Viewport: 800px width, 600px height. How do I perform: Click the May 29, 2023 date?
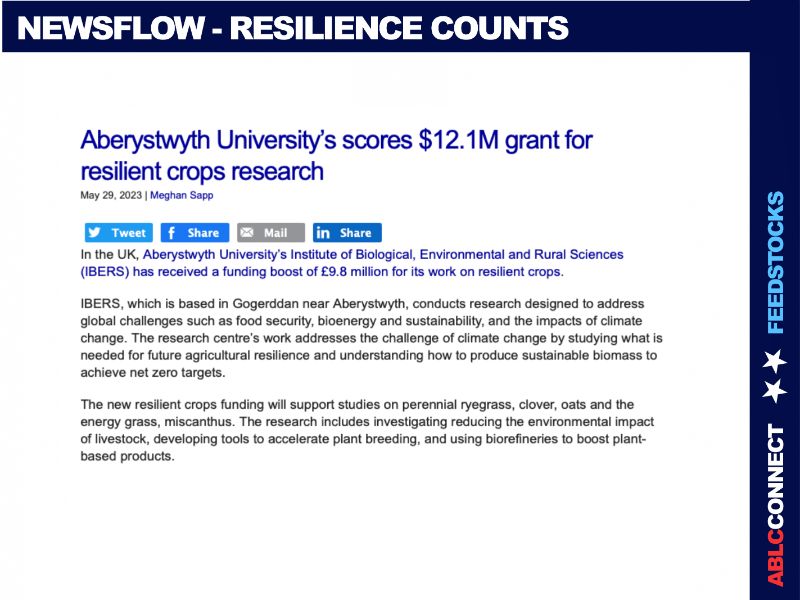[x=111, y=195]
